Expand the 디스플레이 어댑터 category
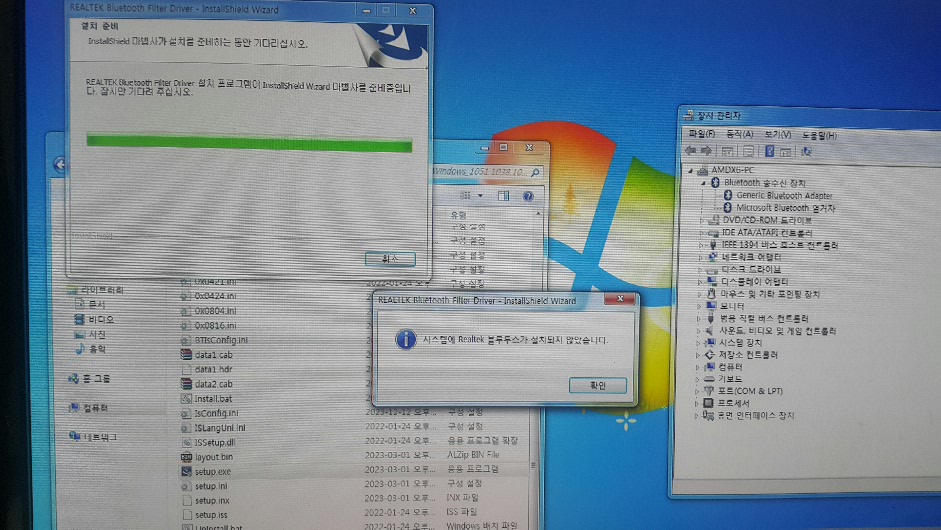 tap(700, 282)
